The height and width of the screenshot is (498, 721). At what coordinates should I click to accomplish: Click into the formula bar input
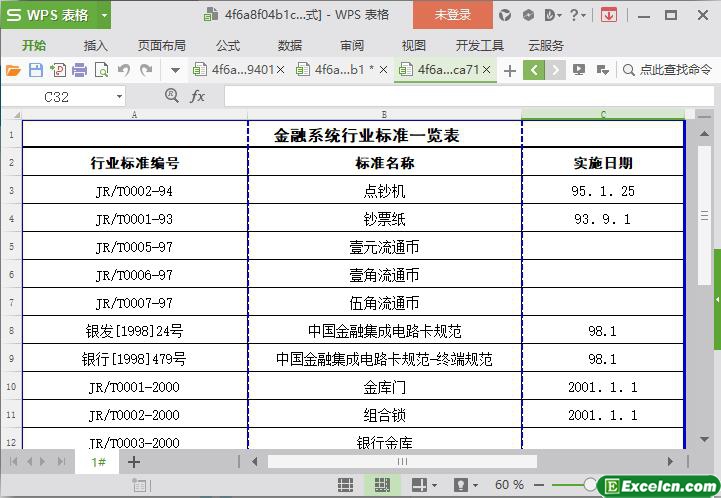coord(469,97)
